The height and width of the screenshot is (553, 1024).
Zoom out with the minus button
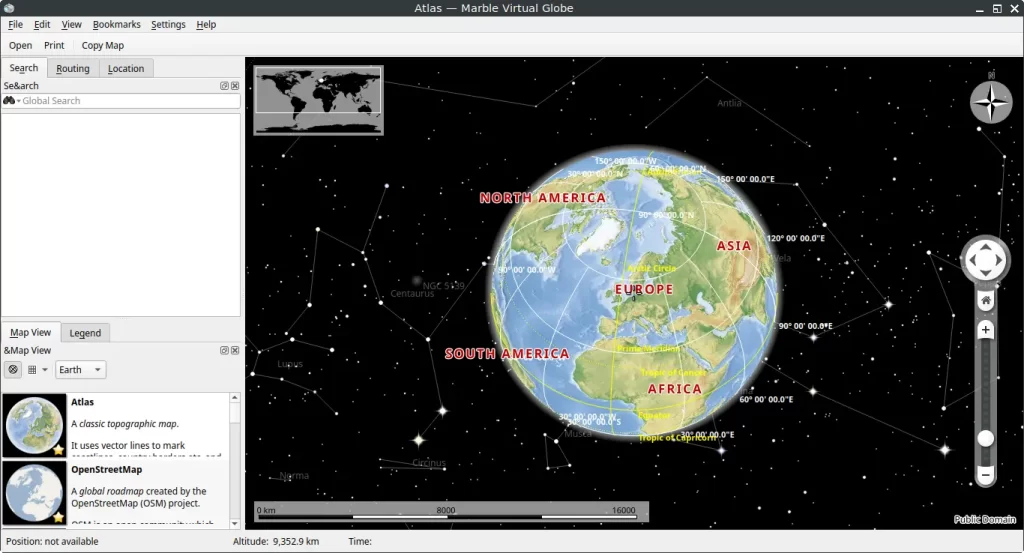[x=985, y=474]
